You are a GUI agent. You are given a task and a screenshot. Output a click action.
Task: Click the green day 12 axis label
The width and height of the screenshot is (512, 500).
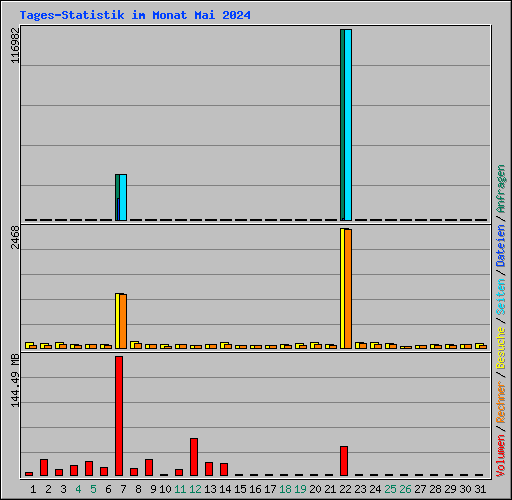click(195, 489)
